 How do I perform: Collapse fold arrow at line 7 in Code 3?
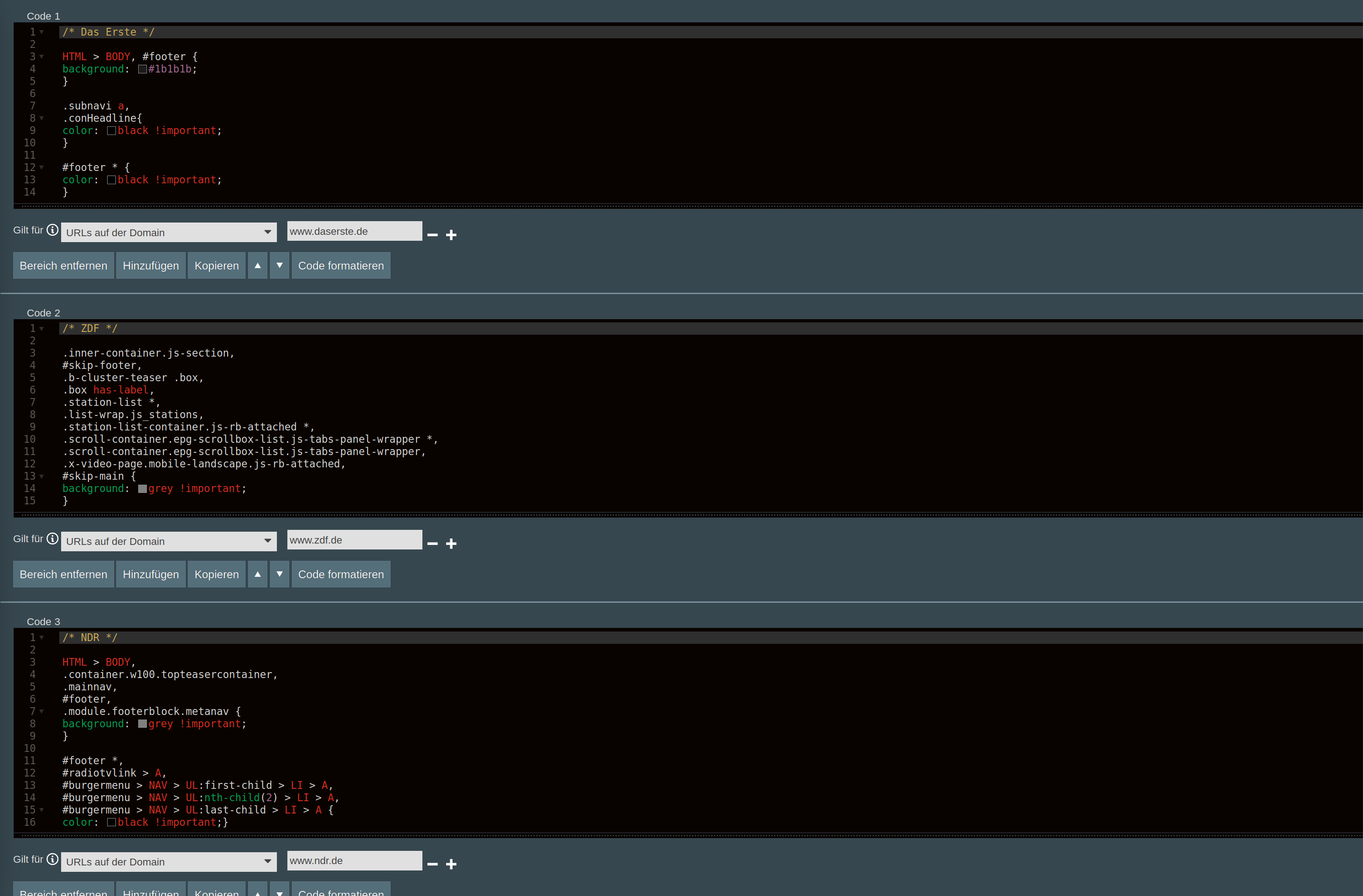(x=42, y=712)
